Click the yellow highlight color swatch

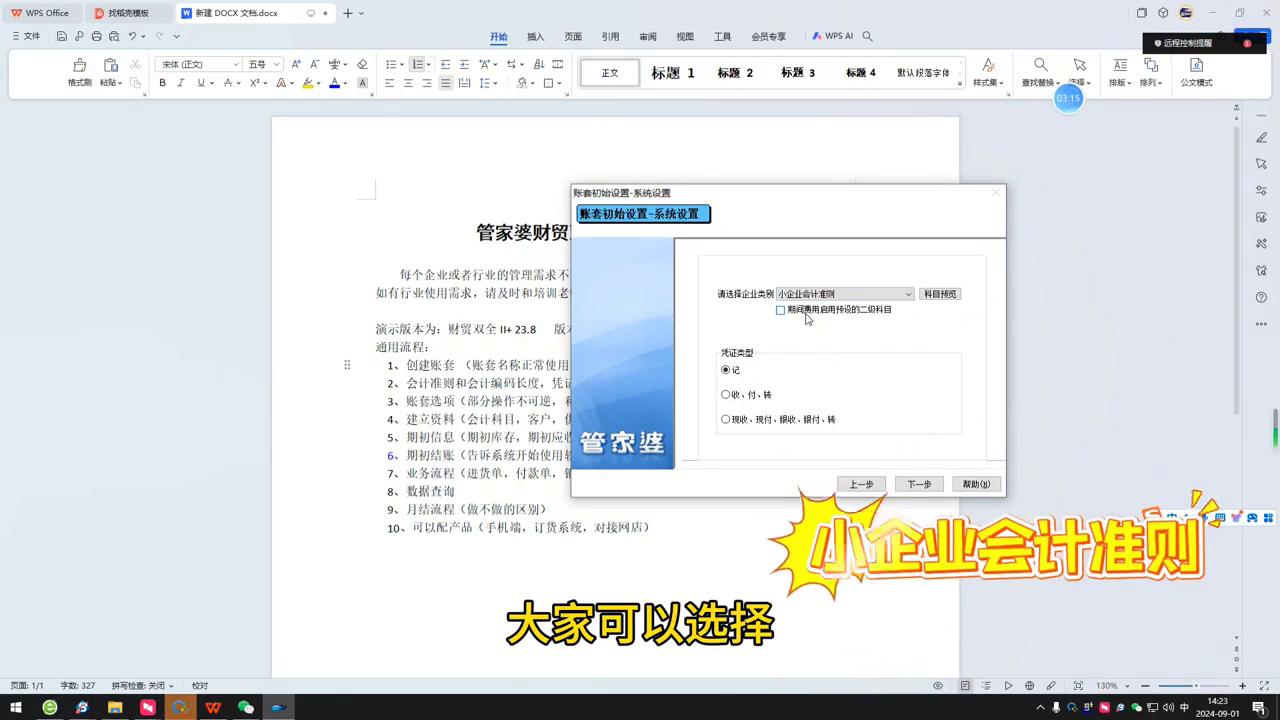307,83
